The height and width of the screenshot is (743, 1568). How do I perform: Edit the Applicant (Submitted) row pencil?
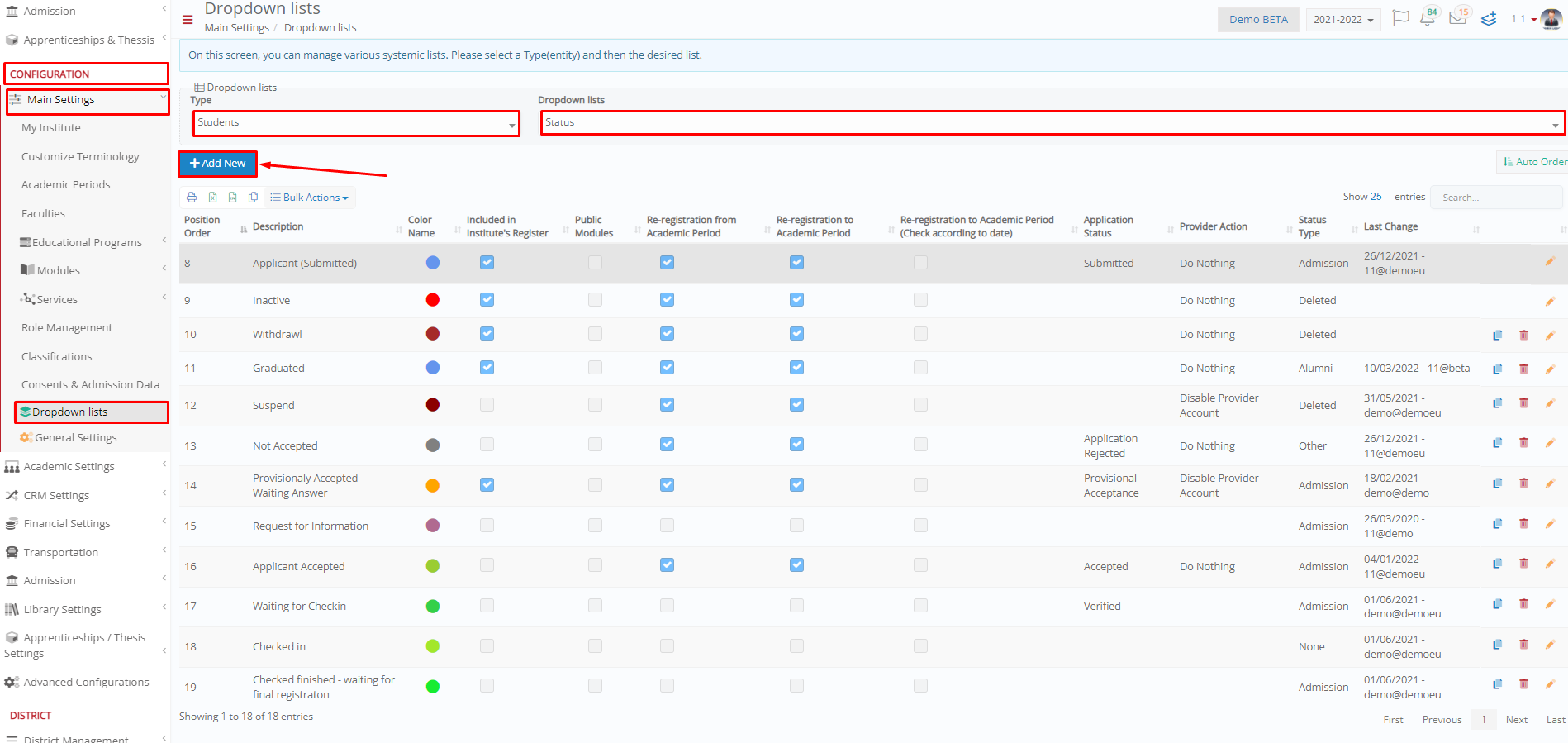[x=1550, y=262]
